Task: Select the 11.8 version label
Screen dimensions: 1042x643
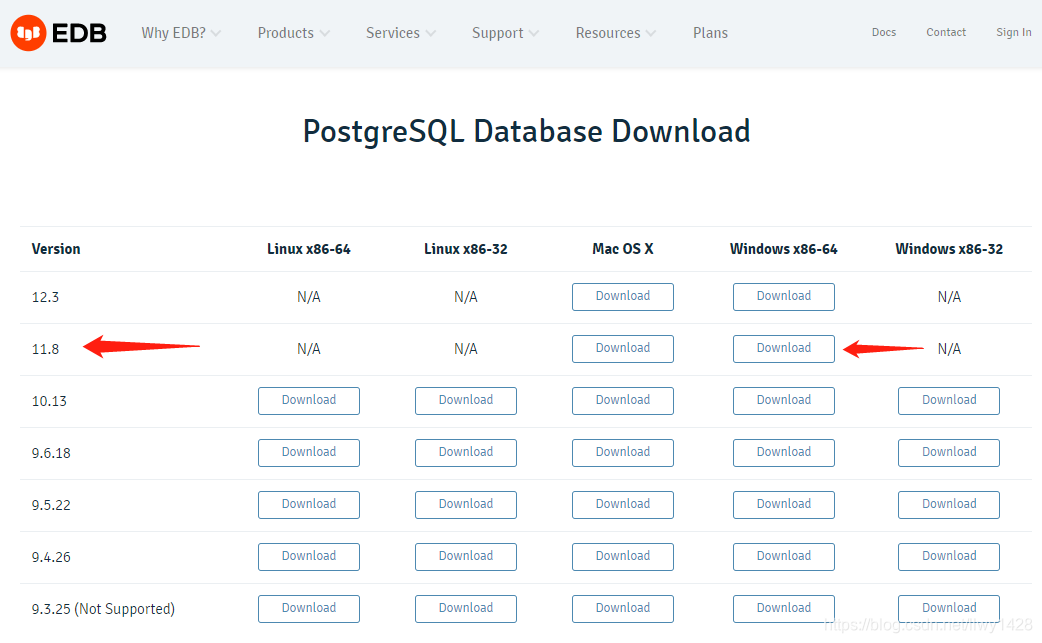Action: [45, 349]
